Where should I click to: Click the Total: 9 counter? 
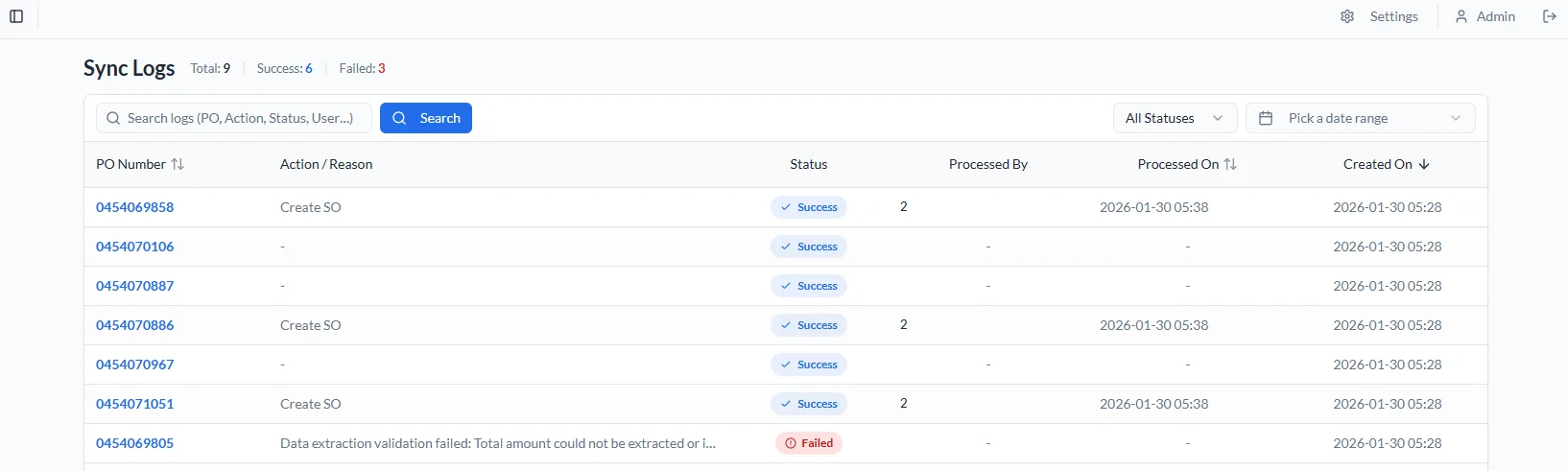click(210, 68)
